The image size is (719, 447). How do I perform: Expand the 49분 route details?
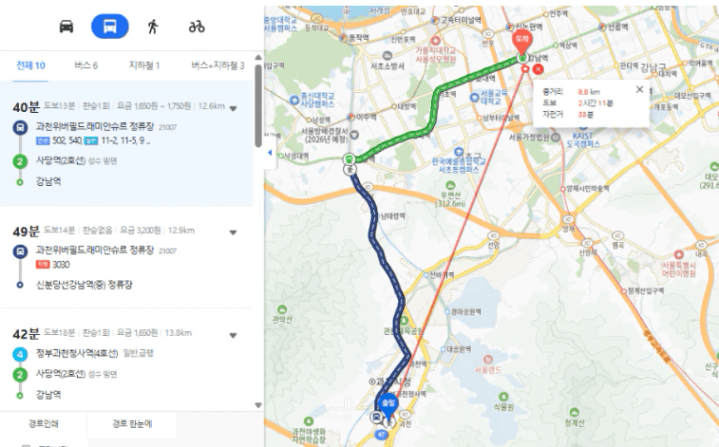tap(233, 232)
